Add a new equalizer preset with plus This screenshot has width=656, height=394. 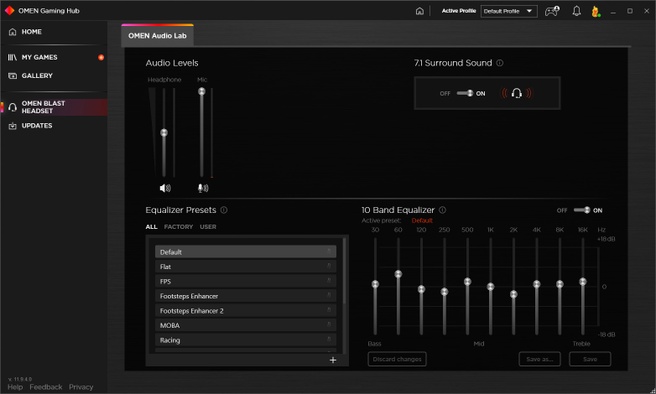(x=333, y=360)
